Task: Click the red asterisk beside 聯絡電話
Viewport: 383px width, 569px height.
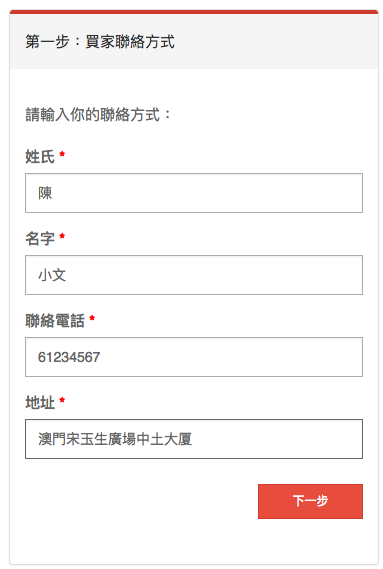Action: [92, 318]
